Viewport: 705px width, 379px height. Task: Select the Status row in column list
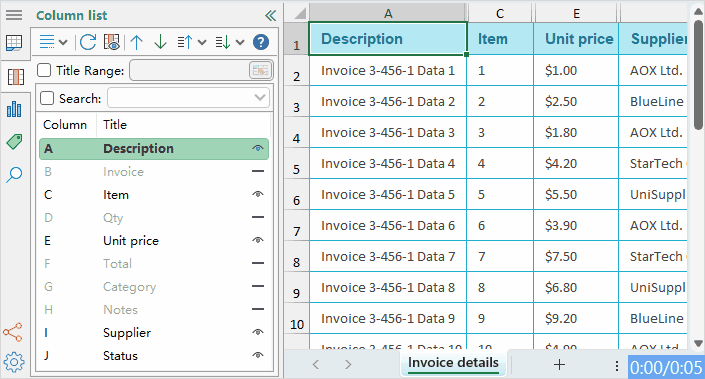(x=154, y=356)
